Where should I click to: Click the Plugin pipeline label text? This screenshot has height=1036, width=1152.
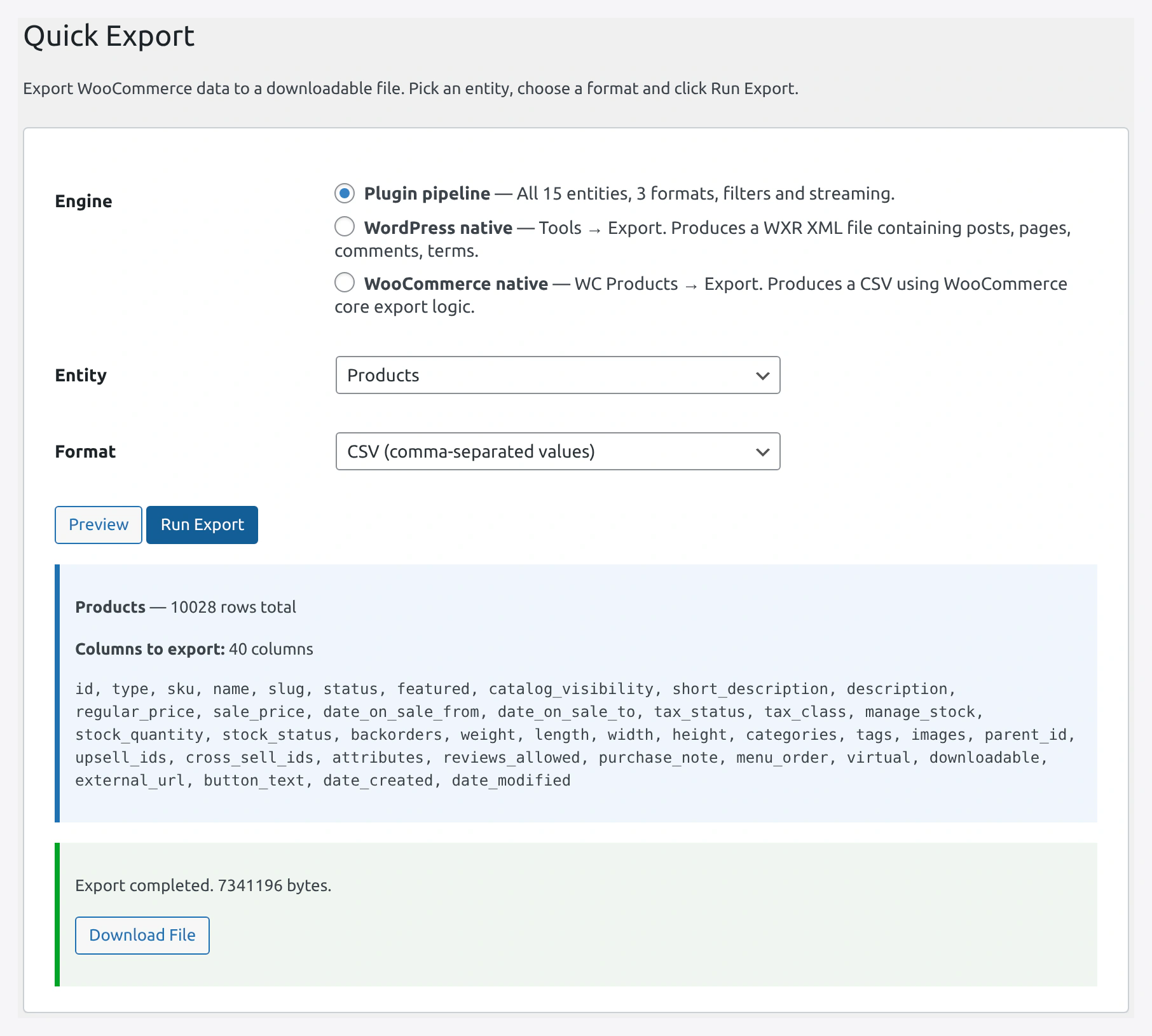[x=427, y=194]
